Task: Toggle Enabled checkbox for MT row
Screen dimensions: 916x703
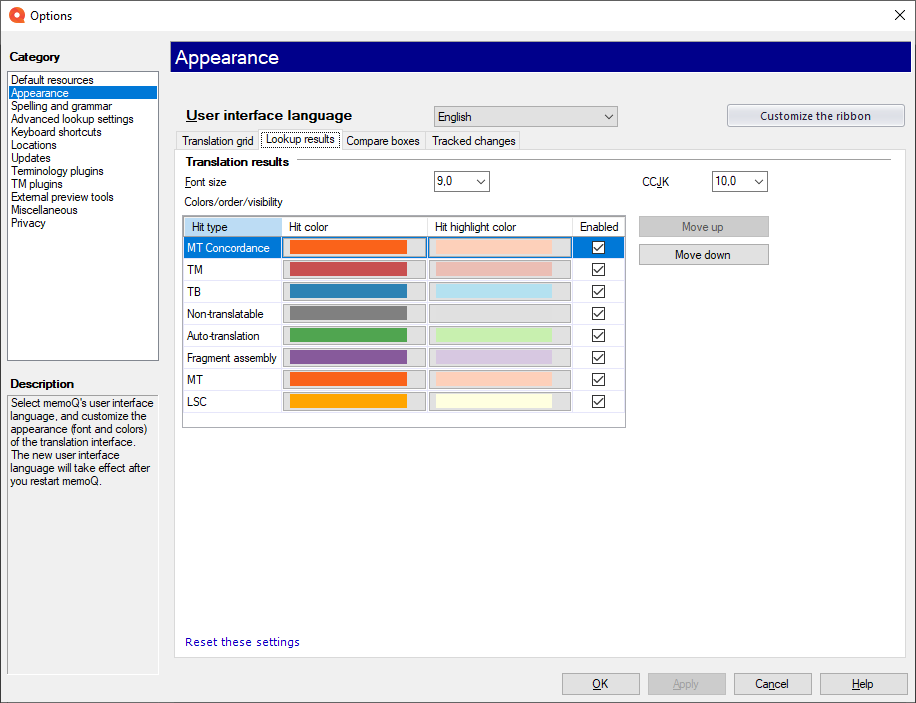Action: [598, 380]
